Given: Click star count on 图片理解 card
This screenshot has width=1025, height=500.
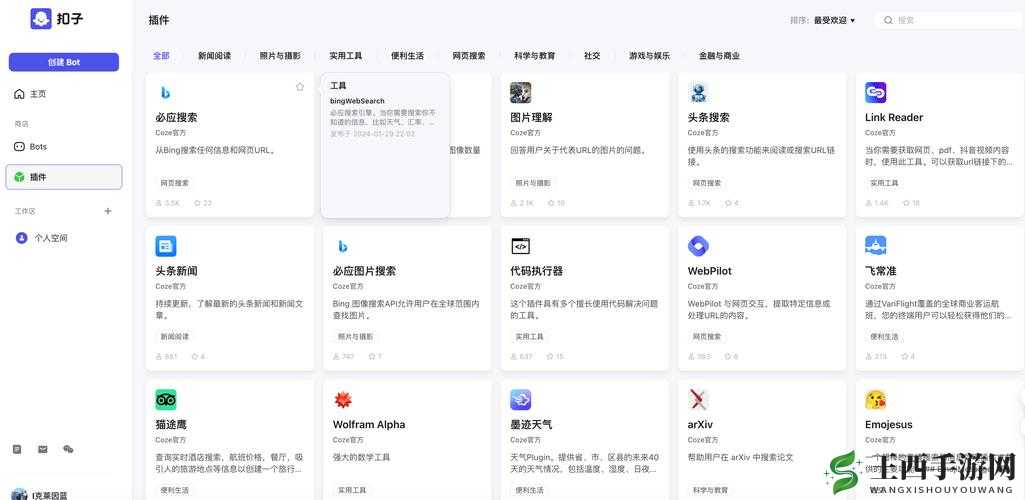Looking at the screenshot, I should (556, 203).
